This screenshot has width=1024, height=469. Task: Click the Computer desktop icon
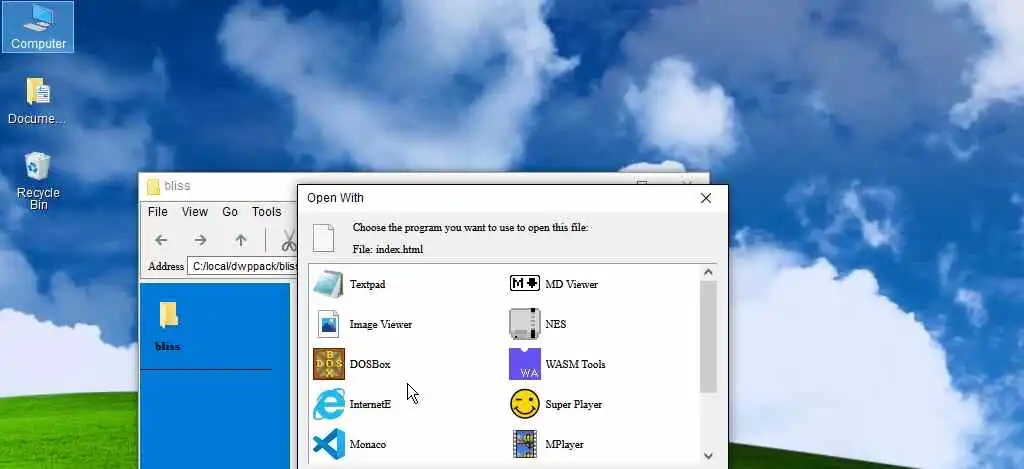click(38, 27)
